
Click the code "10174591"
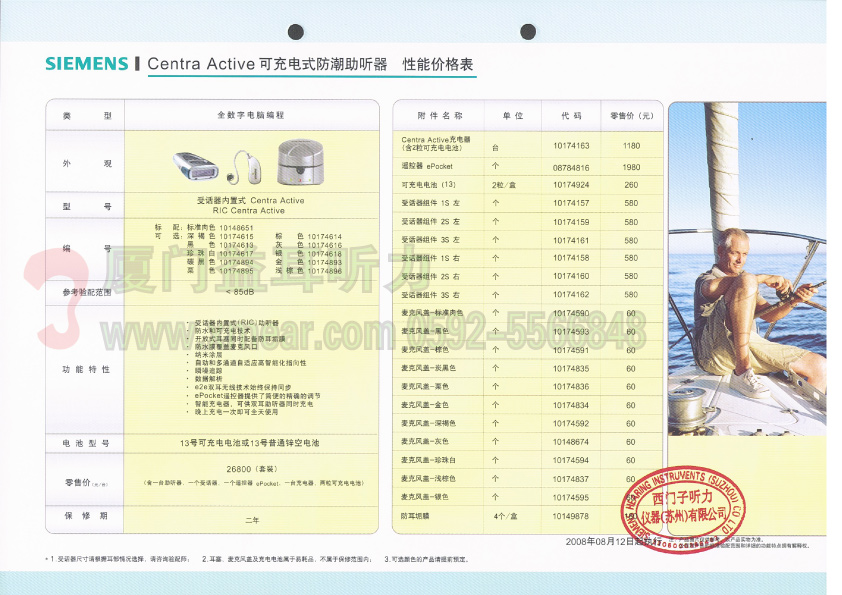(571, 350)
